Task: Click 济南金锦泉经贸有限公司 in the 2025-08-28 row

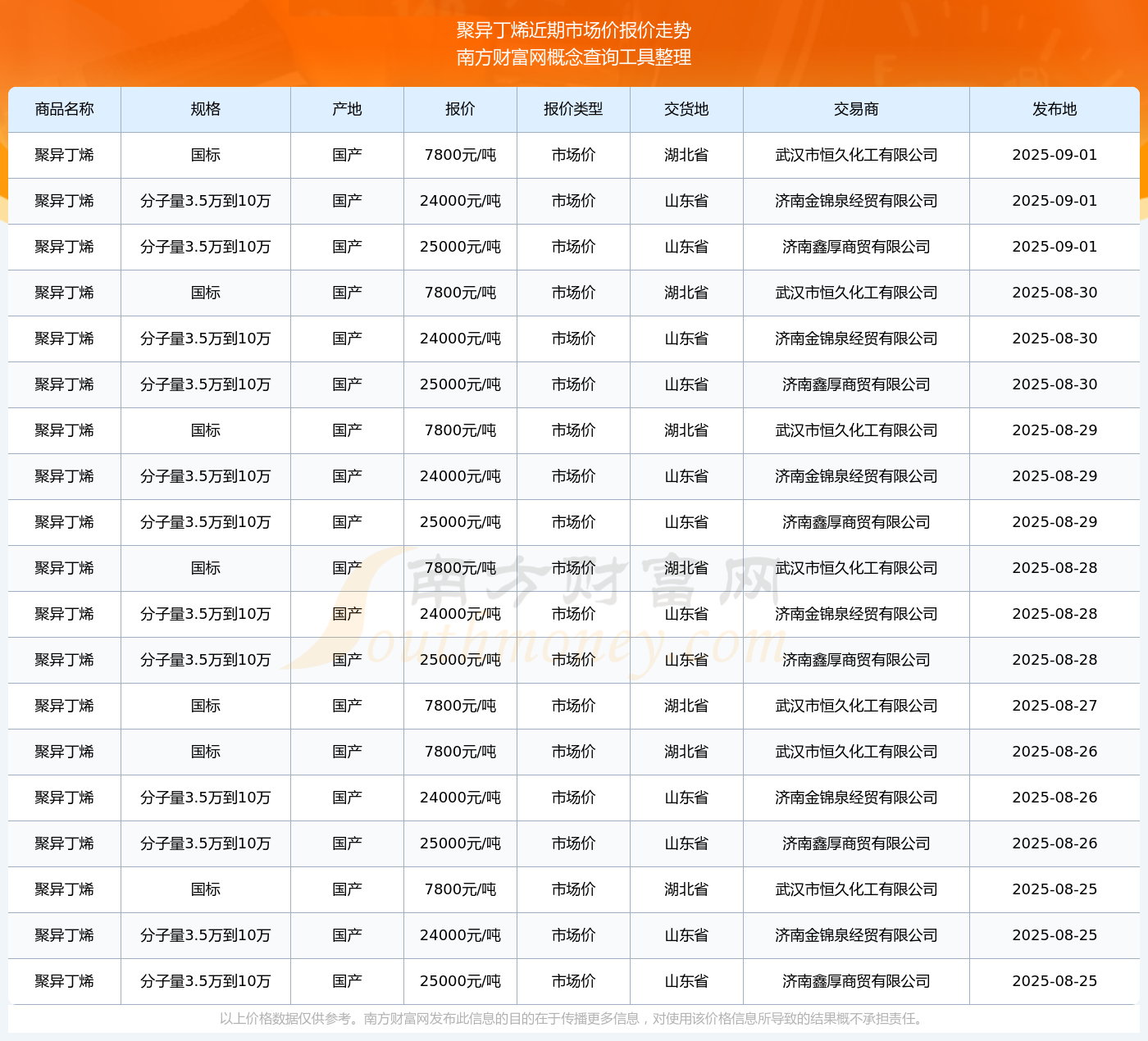Action: click(x=856, y=614)
